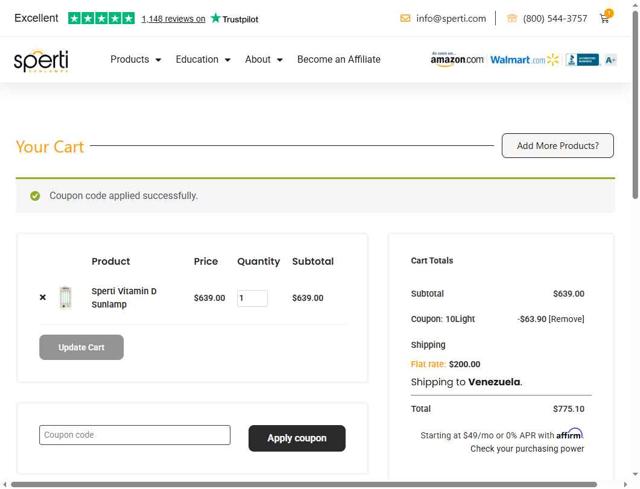Click the Excellent rating text
This screenshot has width=640, height=489.
click(36, 18)
